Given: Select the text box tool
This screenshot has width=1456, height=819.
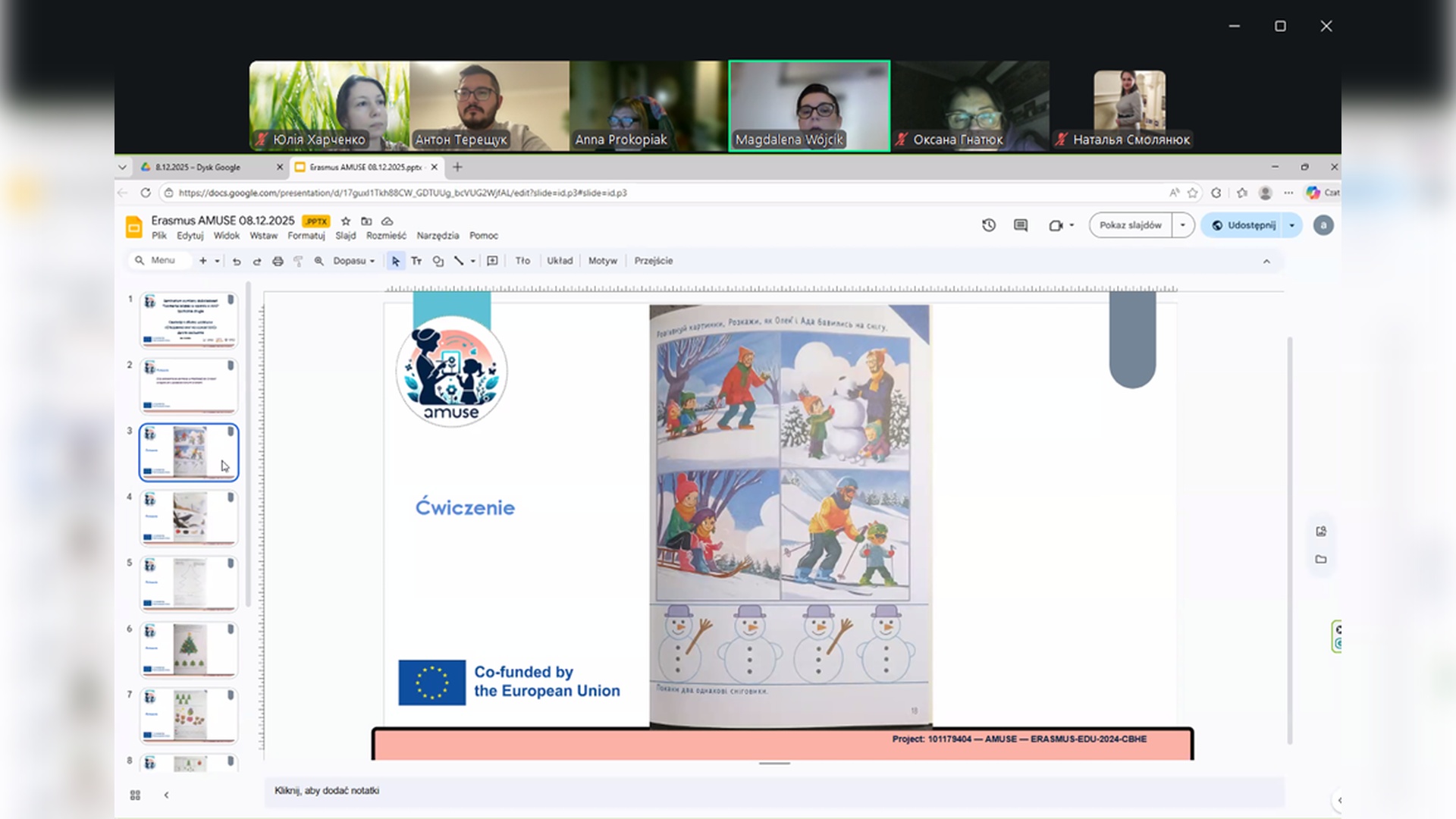Looking at the screenshot, I should coord(416,261).
